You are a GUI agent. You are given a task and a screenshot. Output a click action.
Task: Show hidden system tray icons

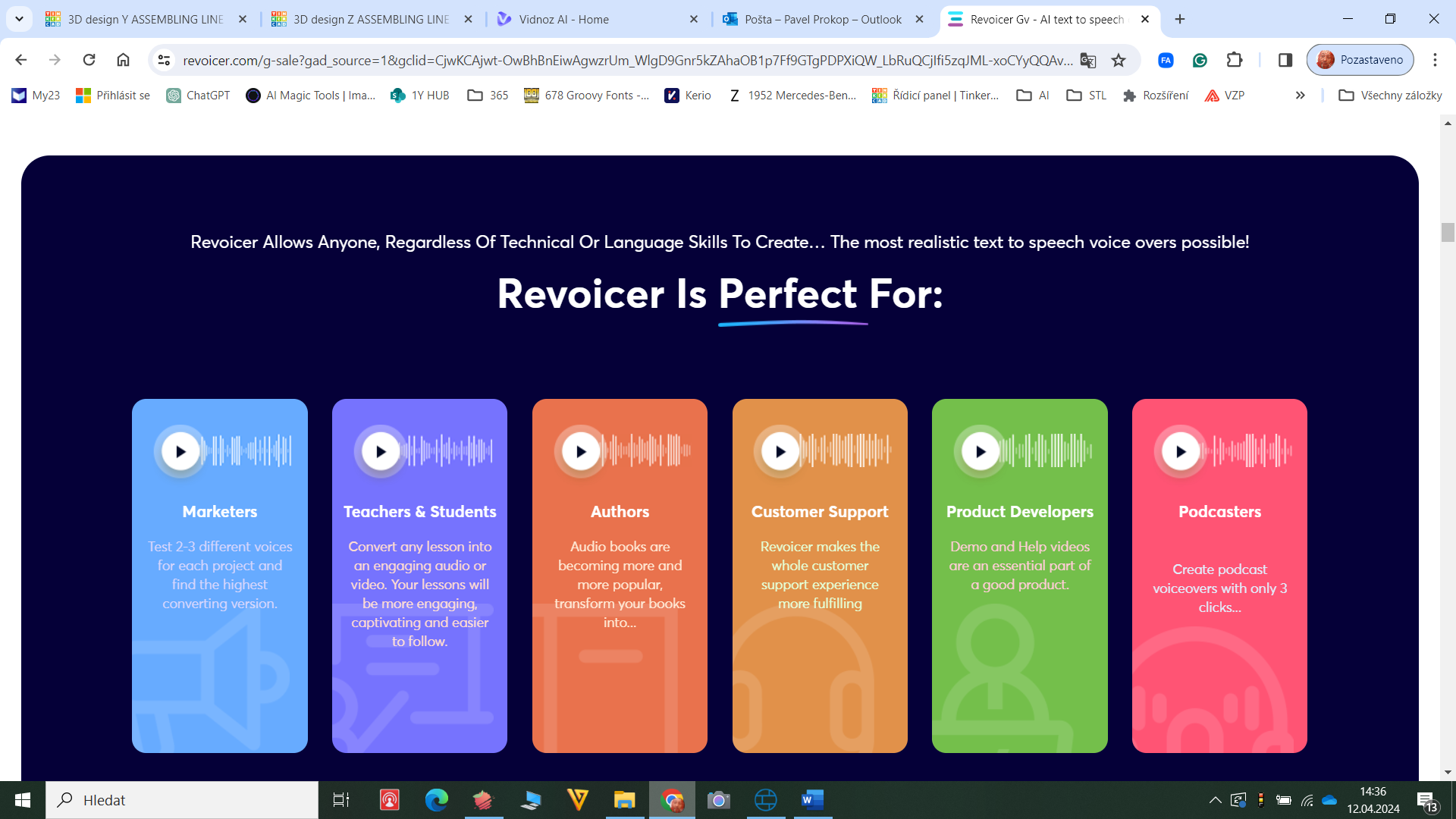coord(1215,800)
